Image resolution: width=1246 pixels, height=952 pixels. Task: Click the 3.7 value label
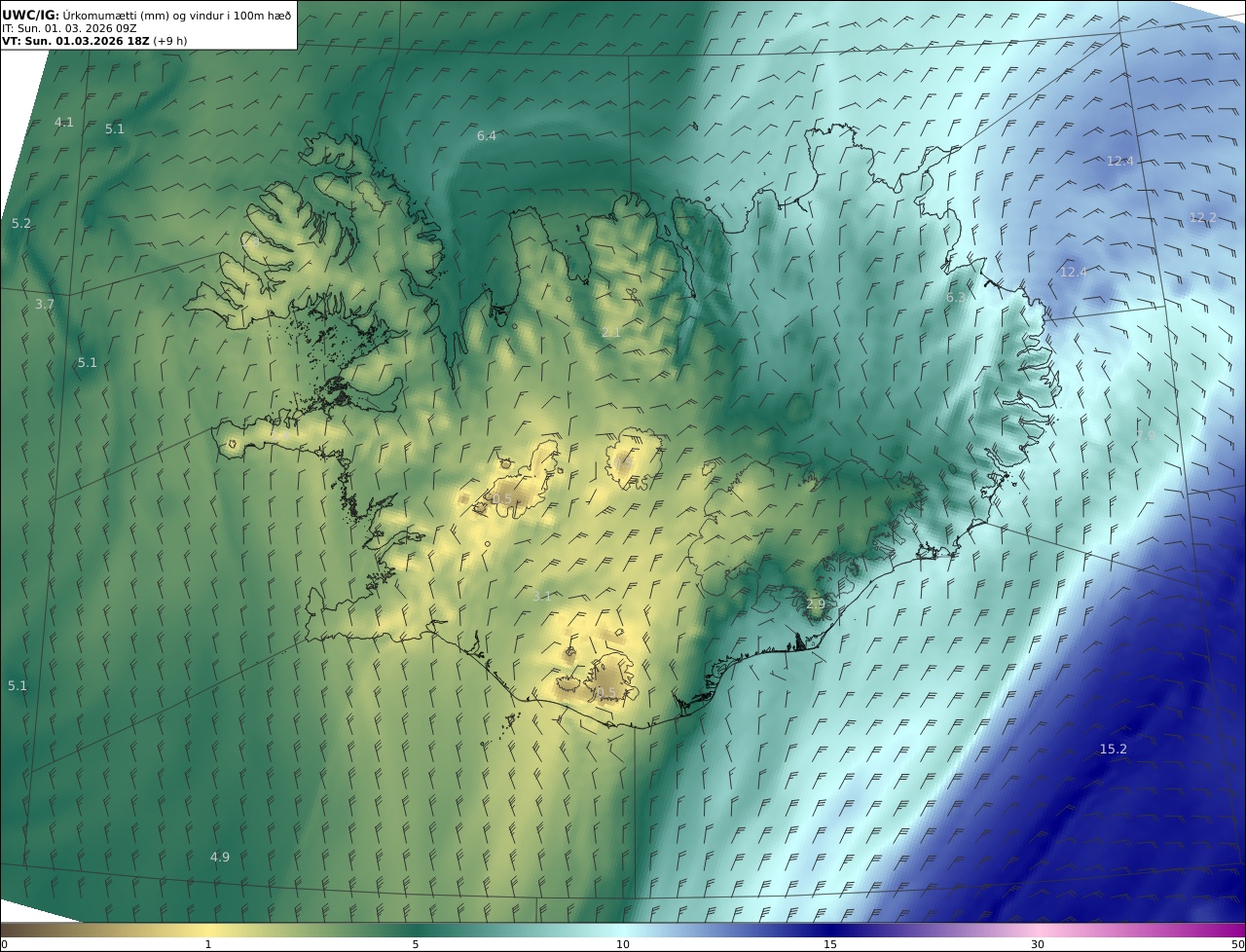(45, 304)
